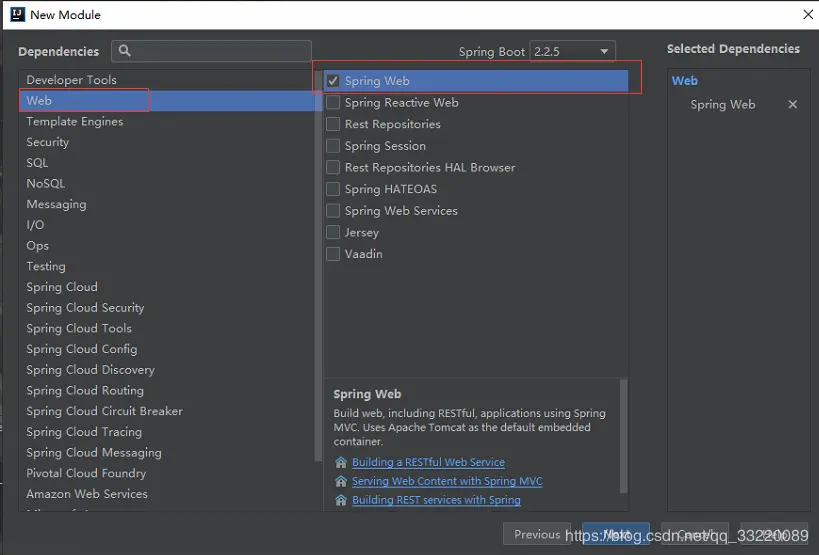Click the IntelliJ logo in title bar
Viewport: 819px width, 555px height.
pos(17,14)
